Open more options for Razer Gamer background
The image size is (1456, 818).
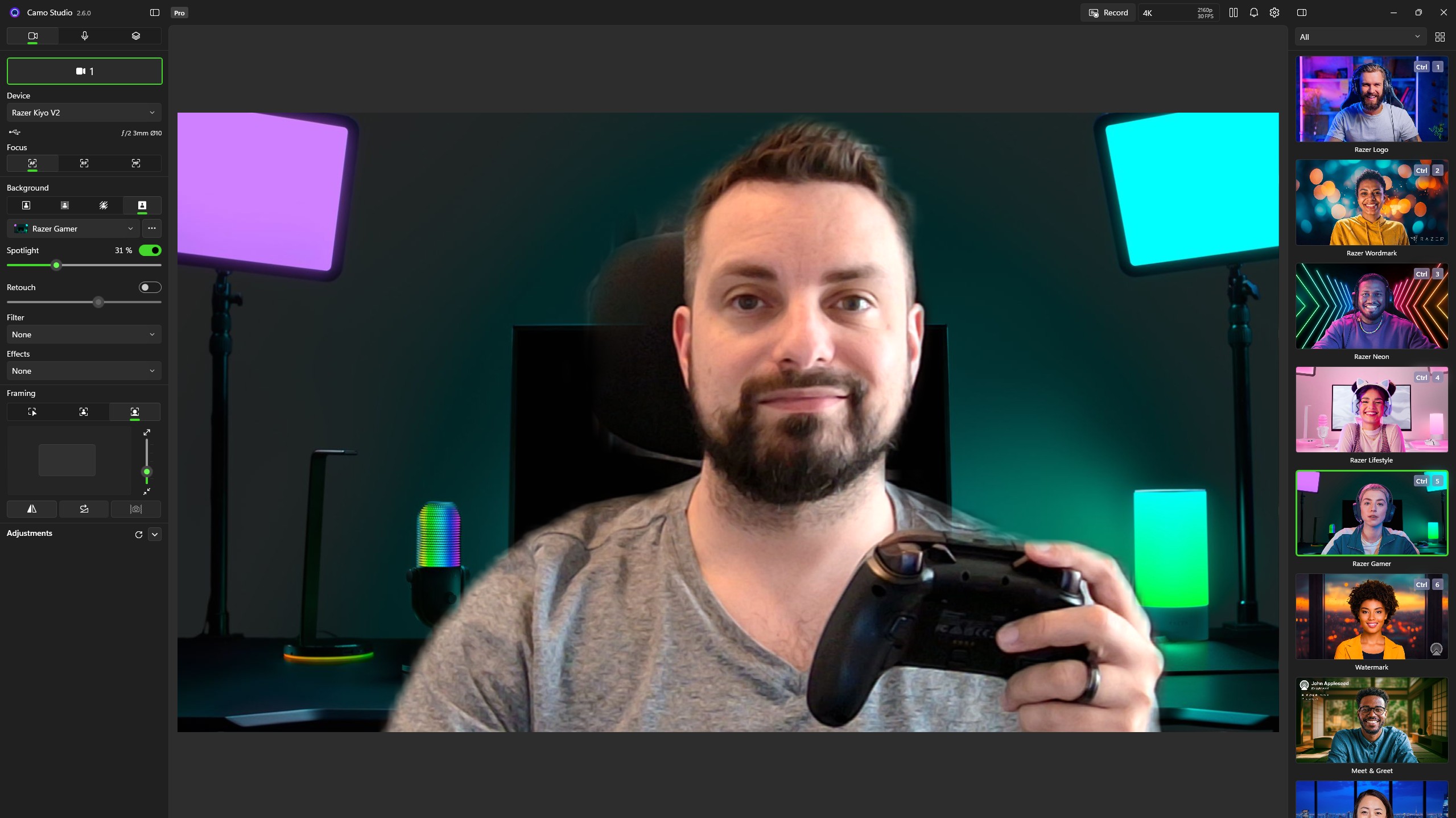[151, 228]
